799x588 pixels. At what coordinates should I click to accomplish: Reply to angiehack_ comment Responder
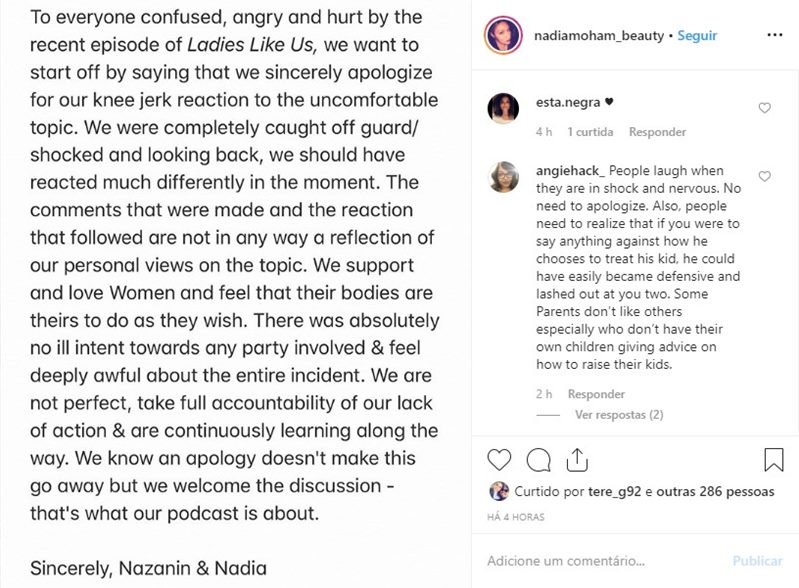click(596, 394)
